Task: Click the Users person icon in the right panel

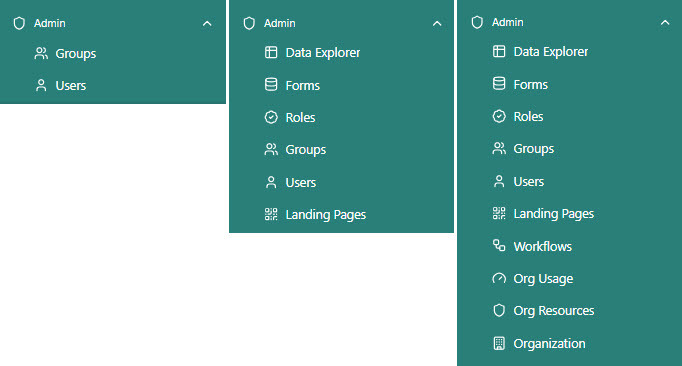Action: tap(499, 181)
